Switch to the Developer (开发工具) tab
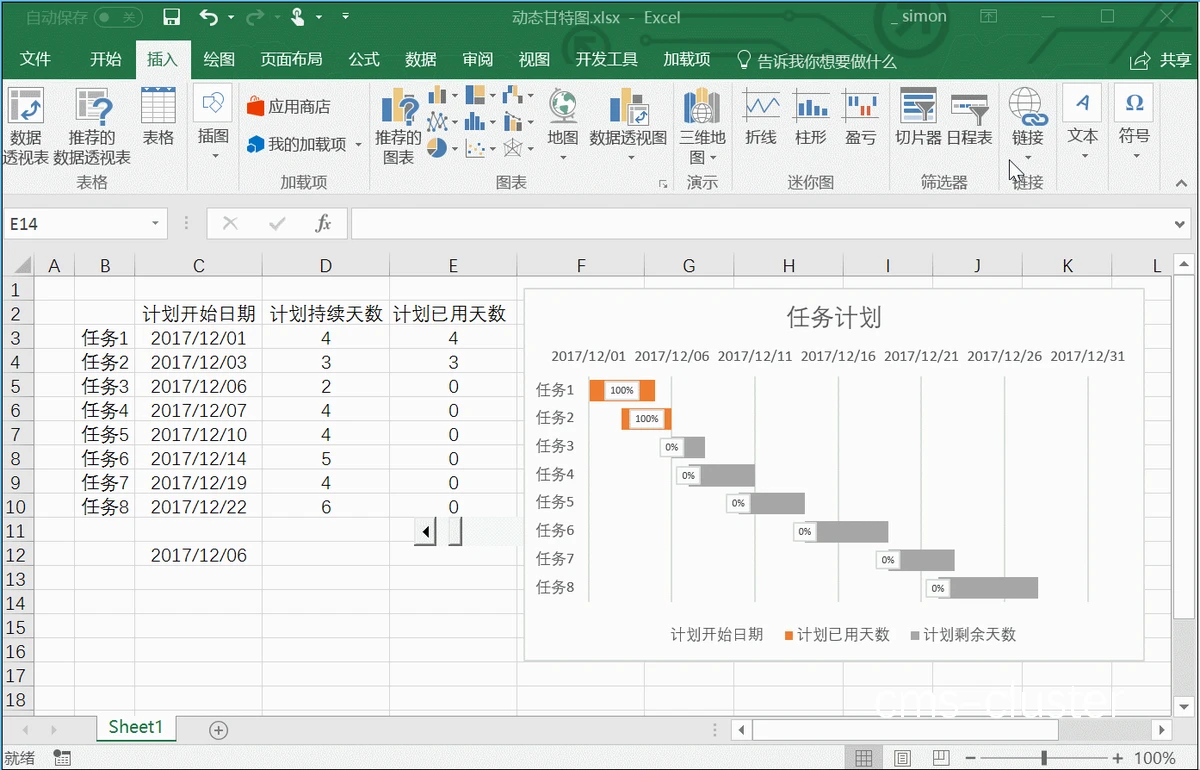1200x770 pixels. coord(607,60)
